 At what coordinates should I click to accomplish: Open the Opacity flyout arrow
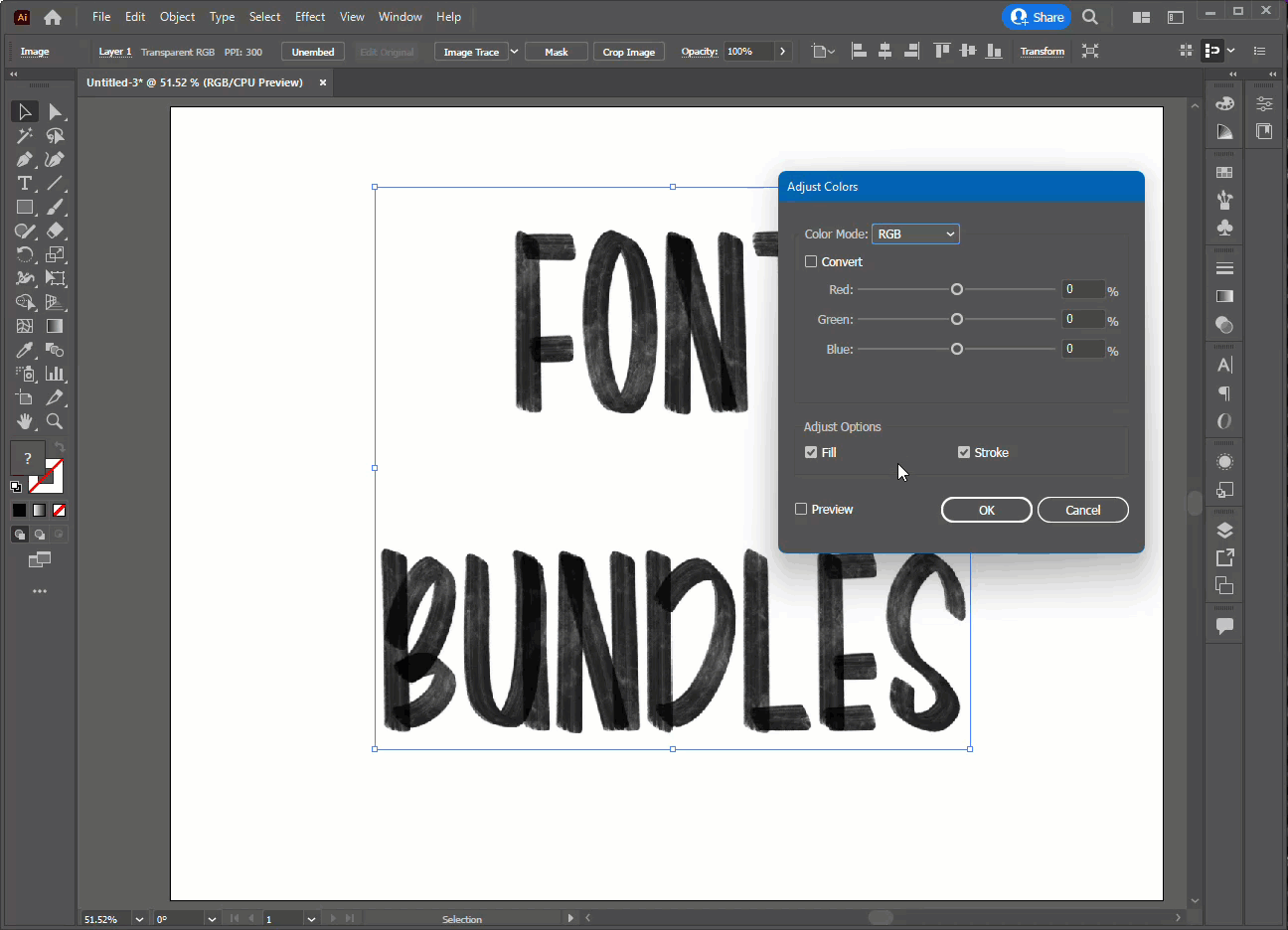[x=783, y=52]
